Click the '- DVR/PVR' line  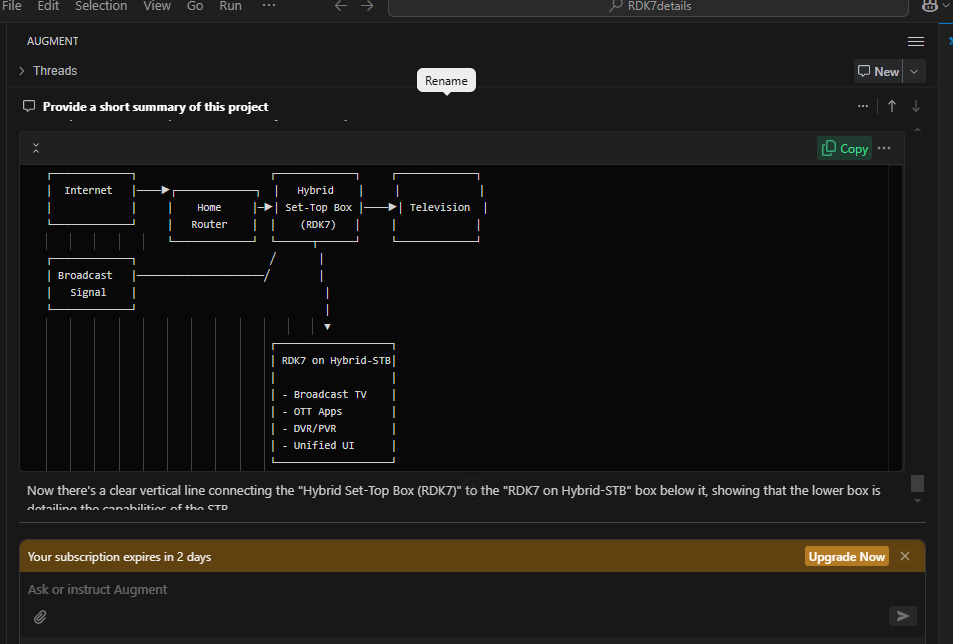pos(309,428)
